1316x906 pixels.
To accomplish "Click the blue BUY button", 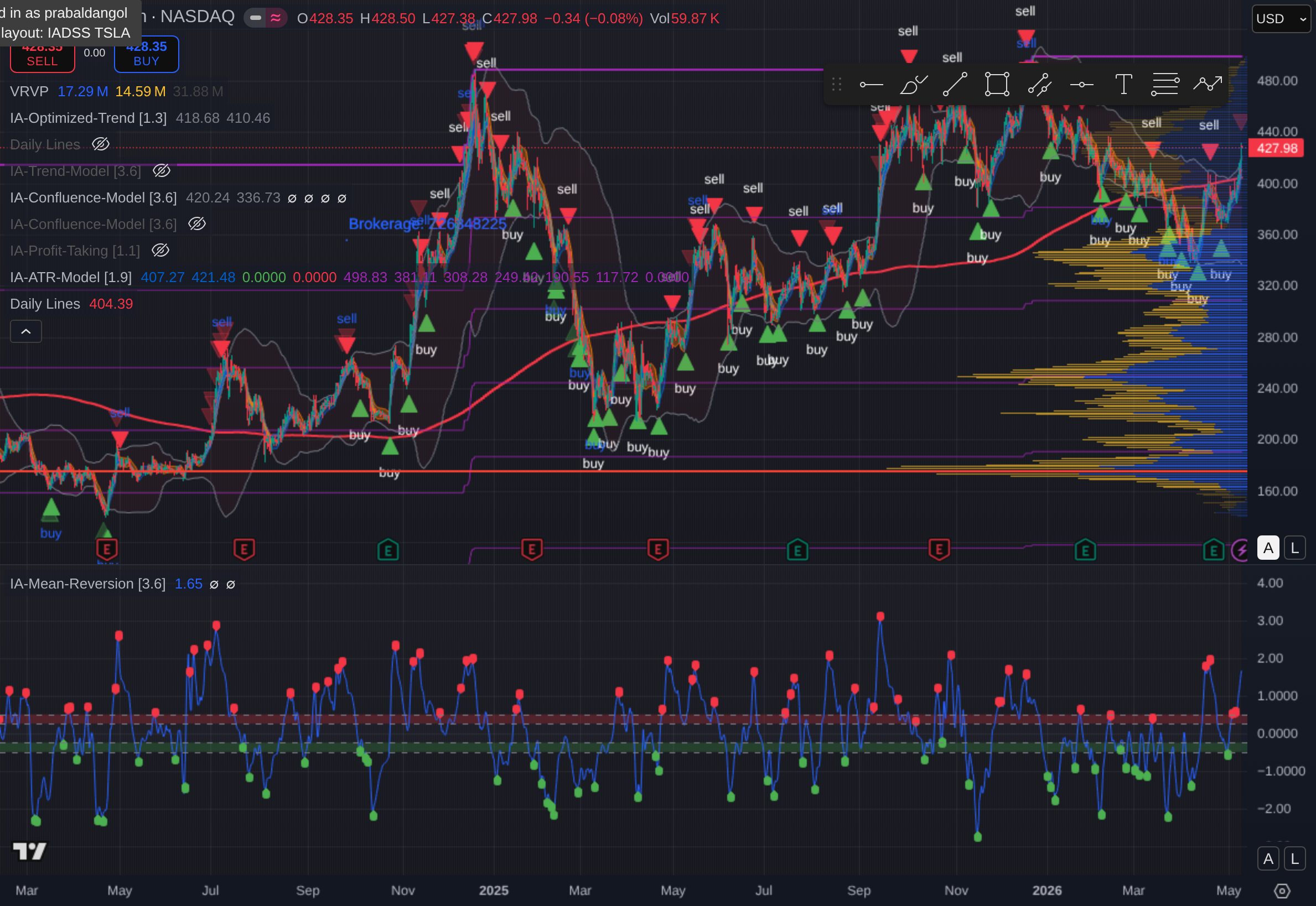I will (147, 55).
